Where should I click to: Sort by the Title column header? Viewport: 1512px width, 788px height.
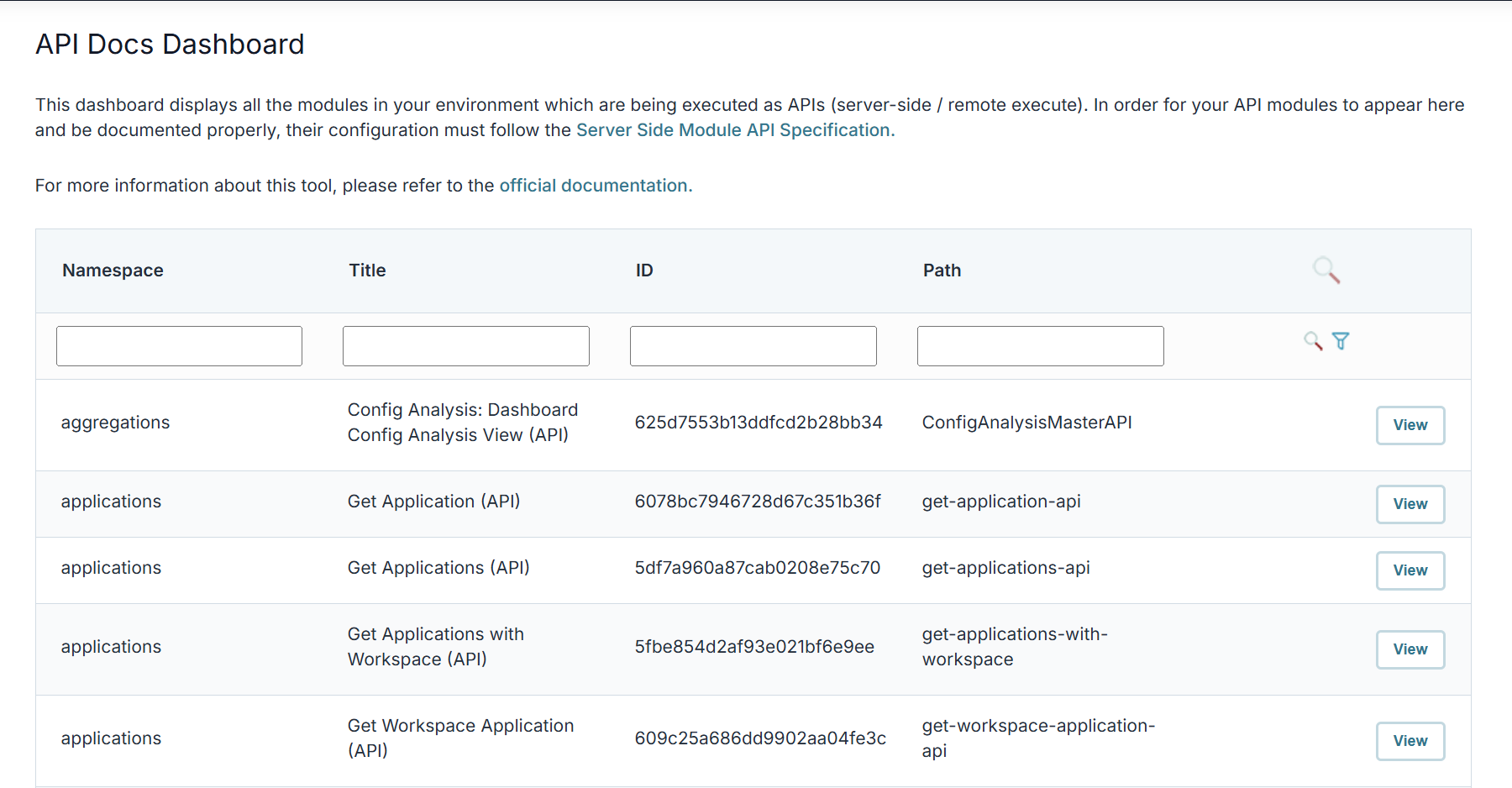367,271
